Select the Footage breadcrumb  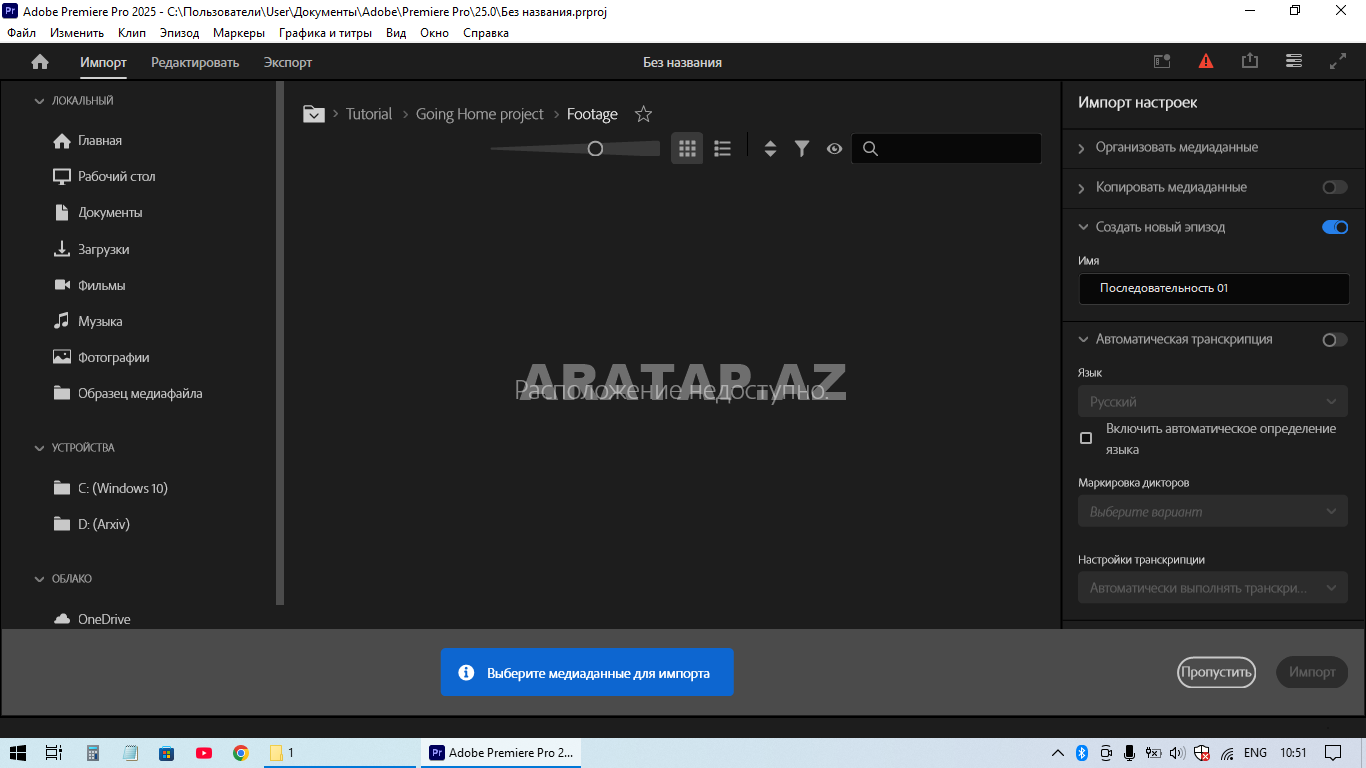click(x=592, y=114)
